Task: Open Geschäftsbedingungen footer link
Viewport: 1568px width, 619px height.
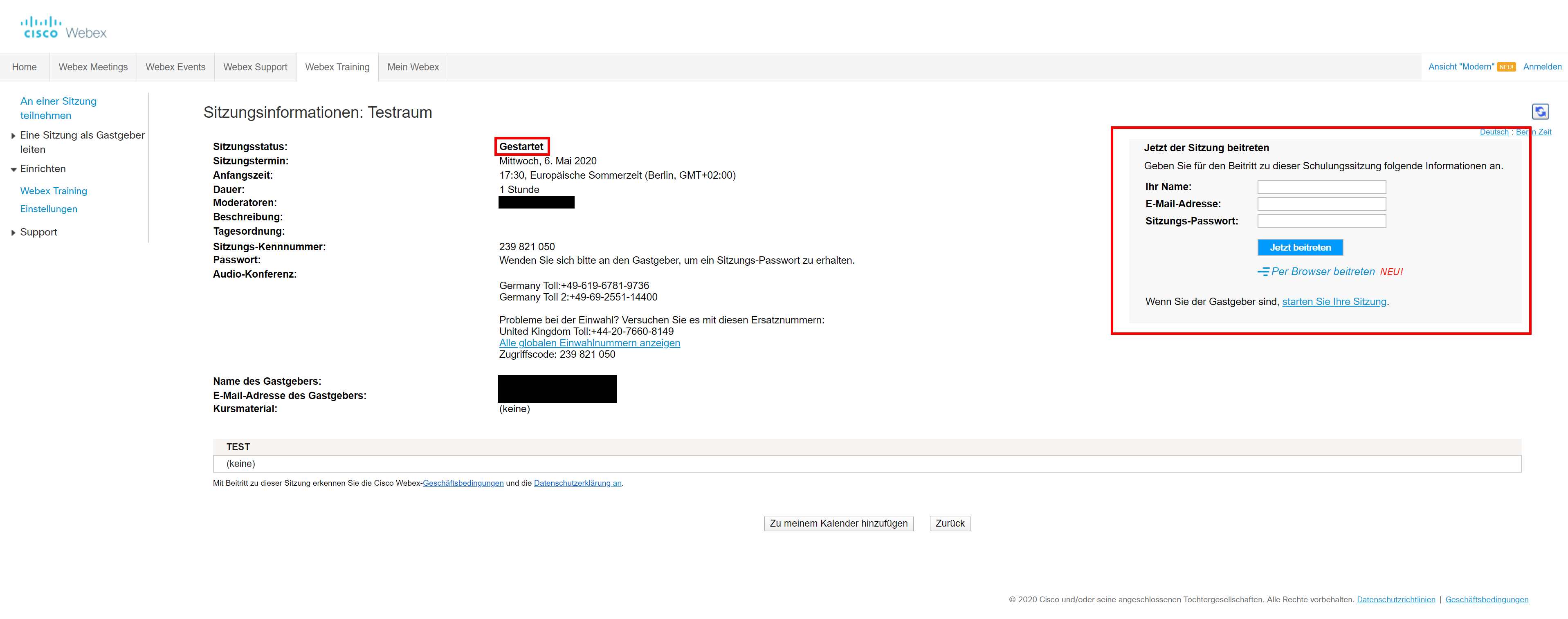Action: coord(1487,599)
